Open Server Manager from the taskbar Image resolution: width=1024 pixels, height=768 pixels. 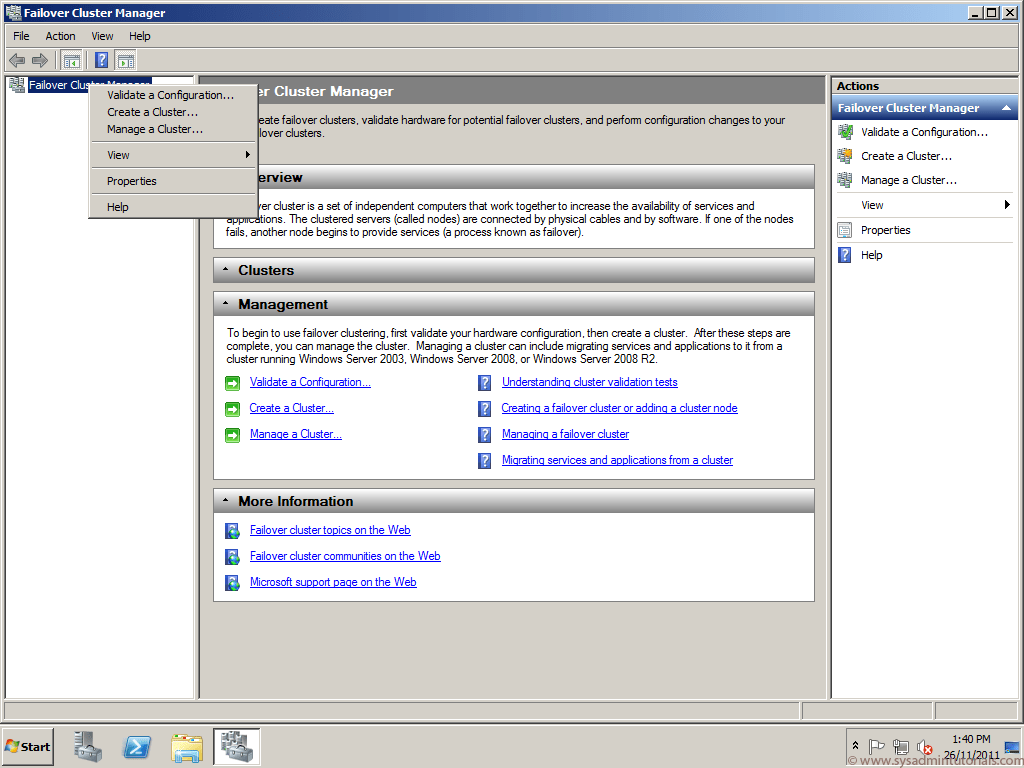pyautogui.click(x=87, y=746)
